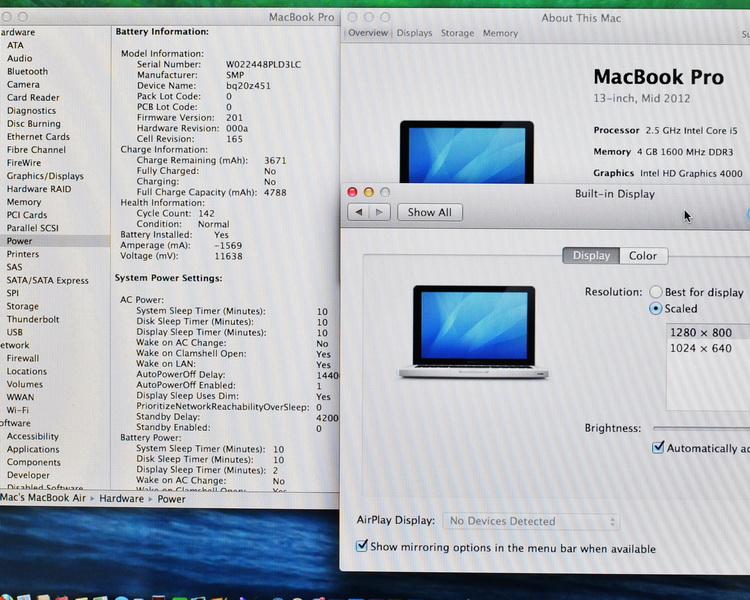The image size is (750, 600).
Task: Select Components in the sidebar
Action: click(33, 462)
